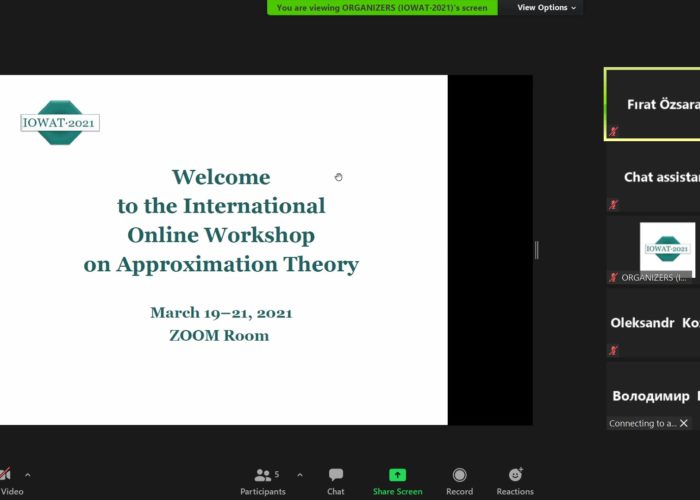Screen dimensions: 700x500
Task: Select the ORGANIZERS IOWAT-2021 logo tile
Action: point(666,248)
